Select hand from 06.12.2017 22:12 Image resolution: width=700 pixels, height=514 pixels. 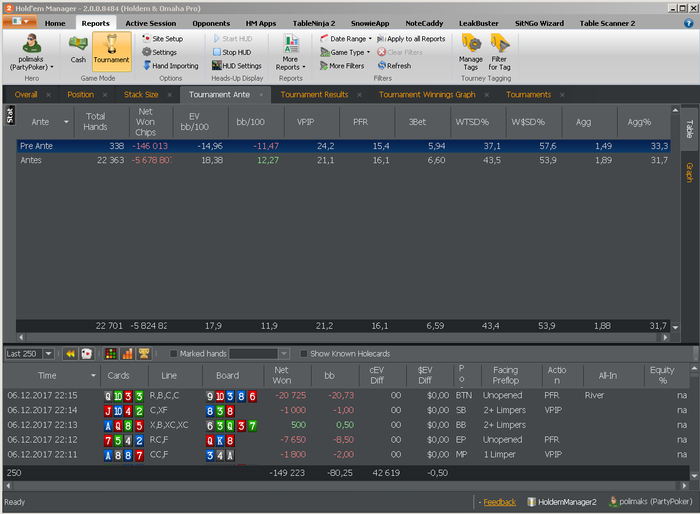point(346,440)
